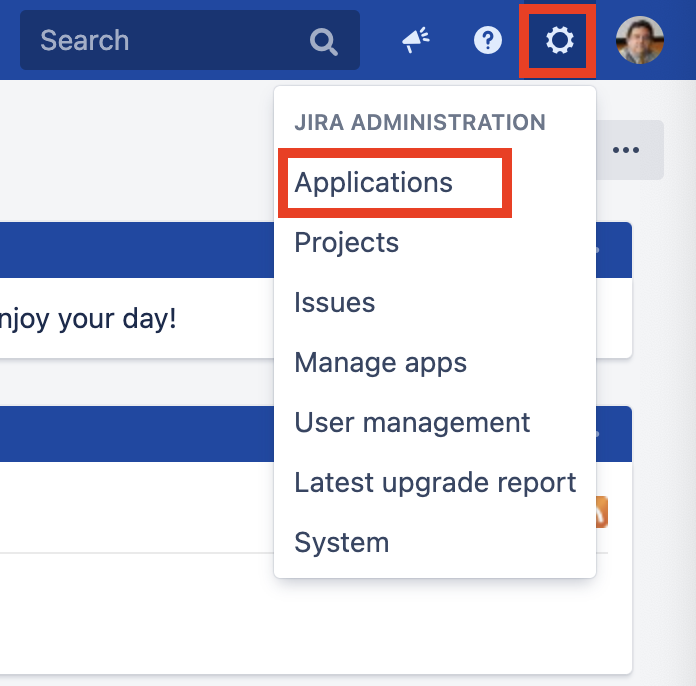Screen dimensions: 696x686
Task: Open the megaphone feedback icon
Action: (x=415, y=40)
